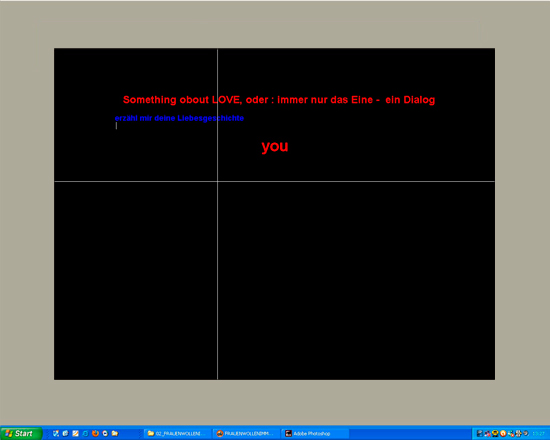550x440 pixels.
Task: Click the red Something about LOVE title
Action: point(279,100)
